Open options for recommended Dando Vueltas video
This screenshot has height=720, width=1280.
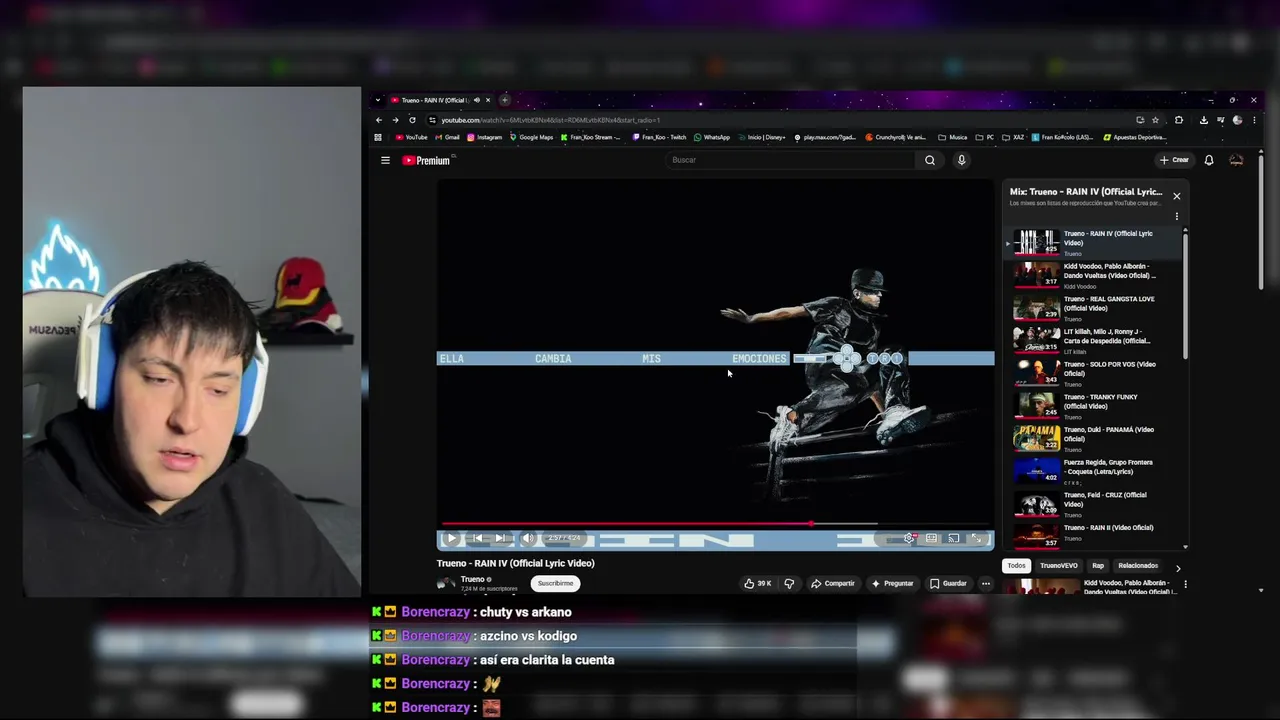[1185, 584]
